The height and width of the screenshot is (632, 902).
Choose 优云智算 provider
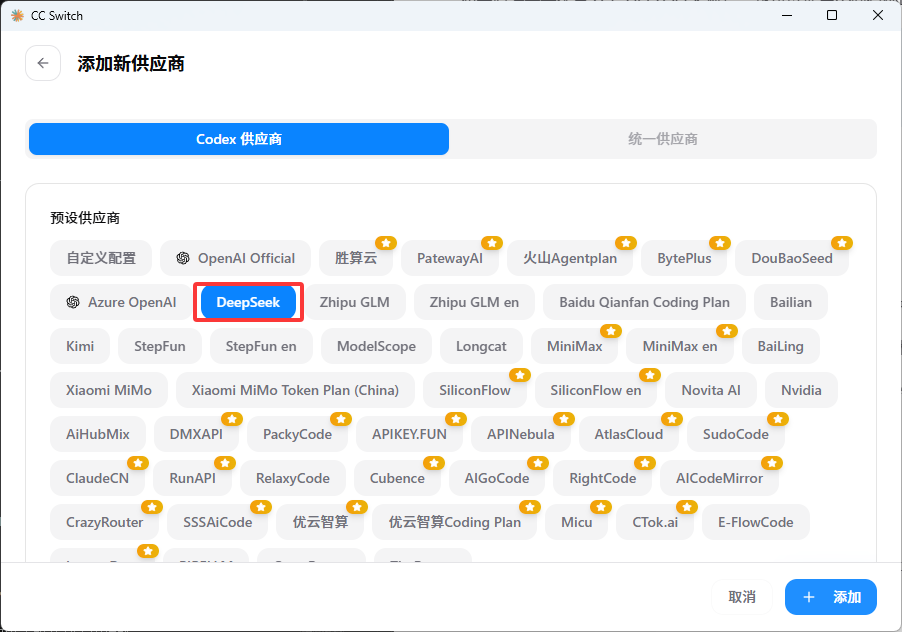click(x=320, y=522)
